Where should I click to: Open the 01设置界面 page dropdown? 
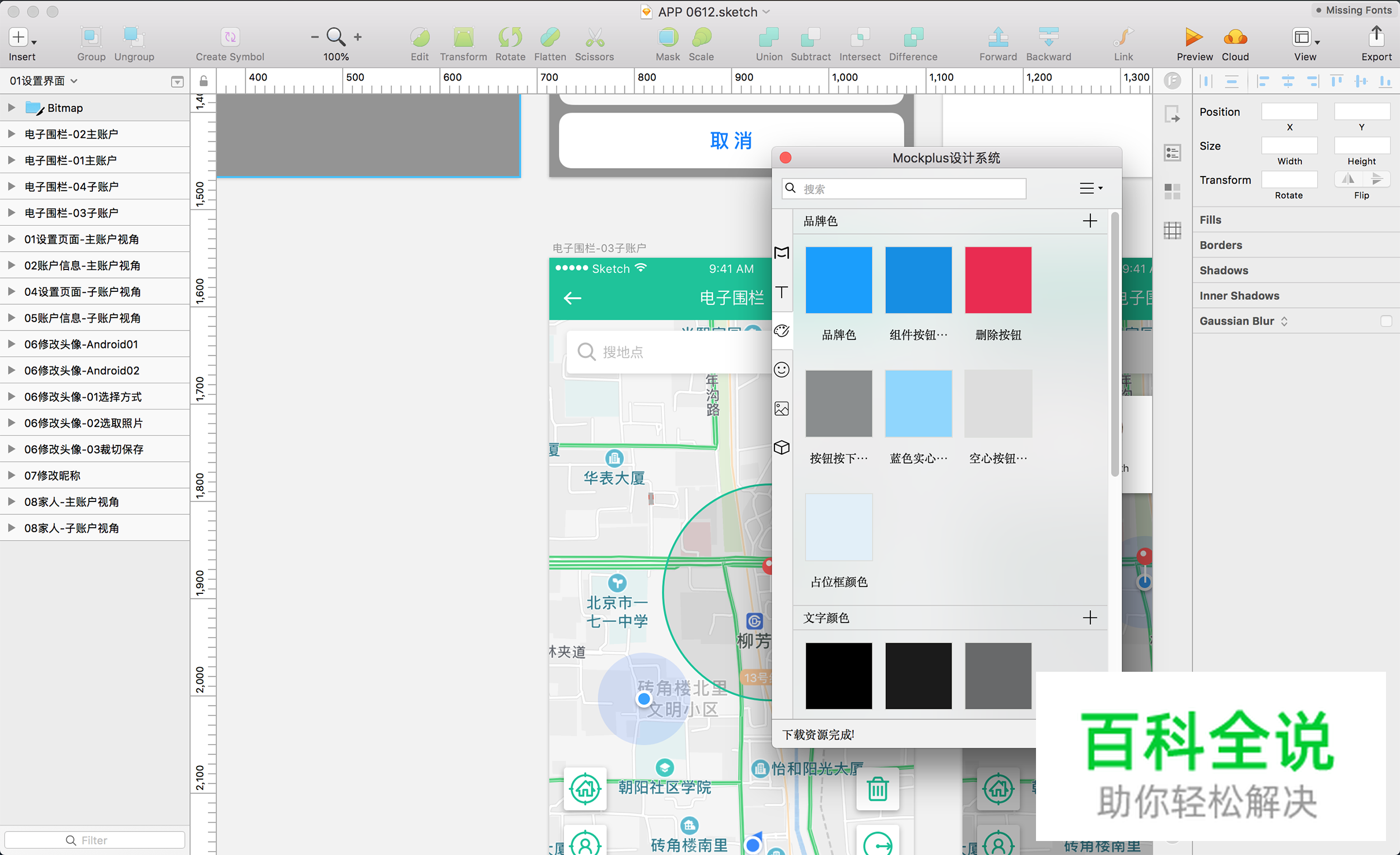pyautogui.click(x=43, y=81)
